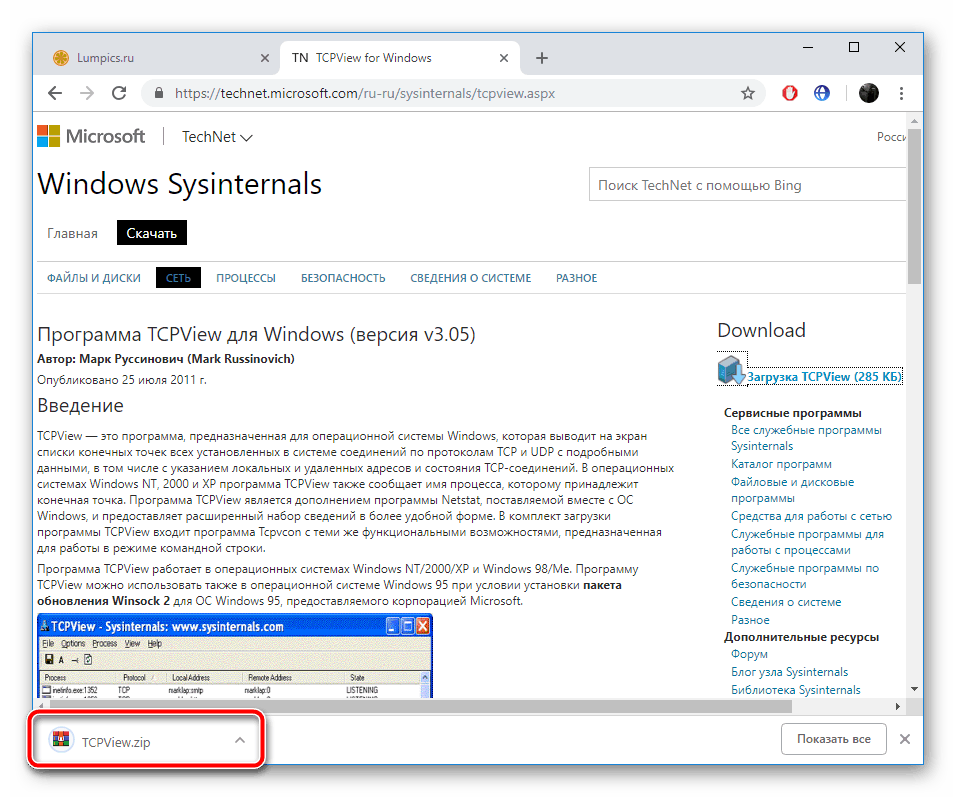The width and height of the screenshot is (956, 797).
Task: Open a new browser tab with the plus icon
Action: (x=541, y=58)
